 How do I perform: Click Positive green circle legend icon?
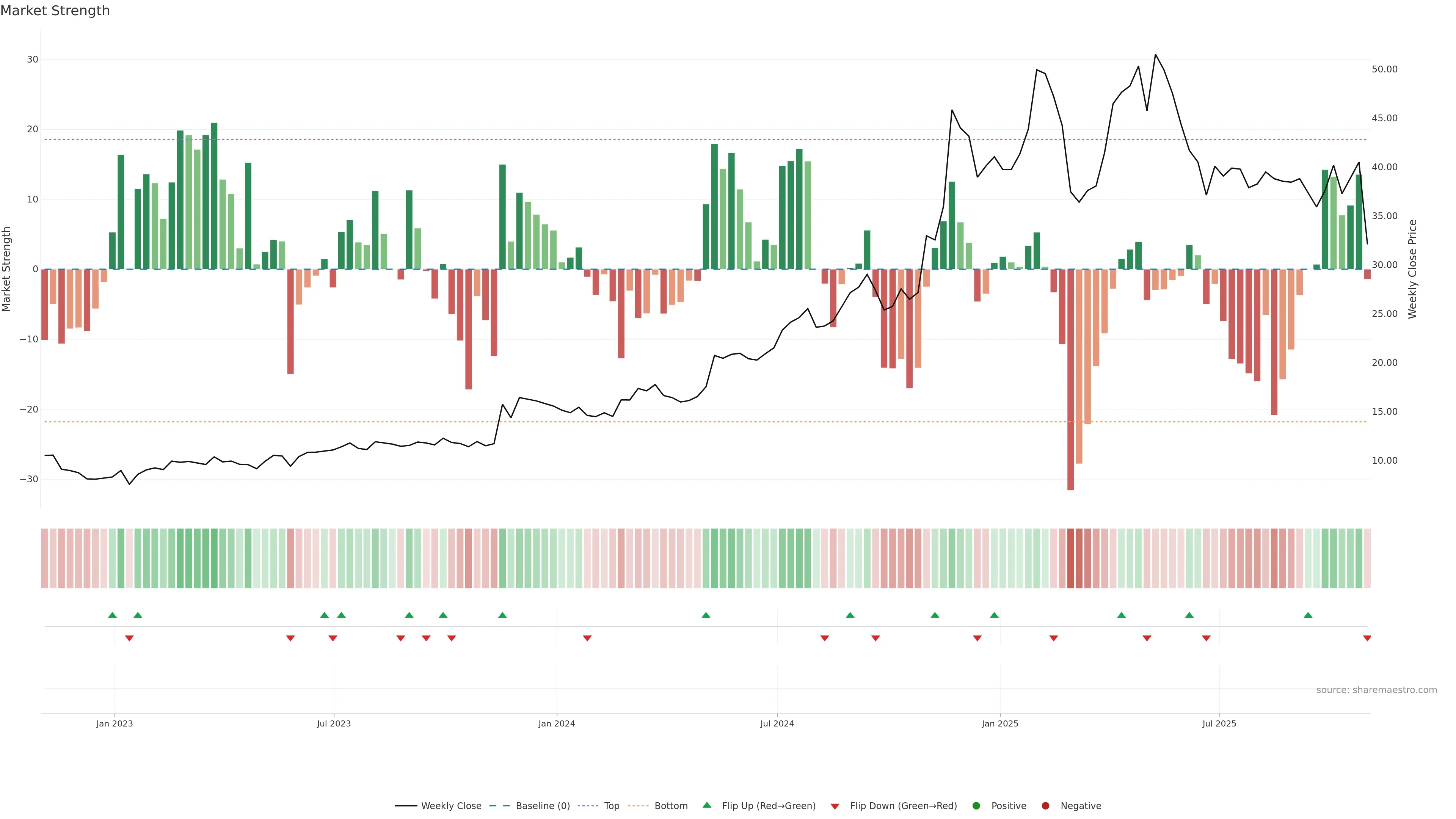point(976,806)
